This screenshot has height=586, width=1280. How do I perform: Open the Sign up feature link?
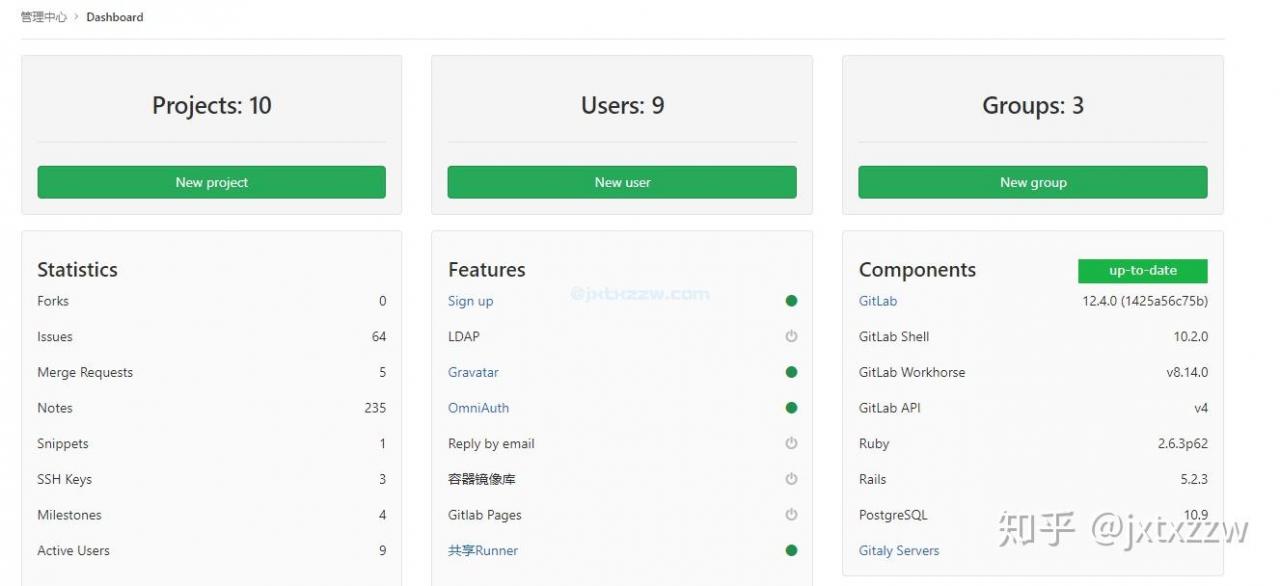coord(470,301)
